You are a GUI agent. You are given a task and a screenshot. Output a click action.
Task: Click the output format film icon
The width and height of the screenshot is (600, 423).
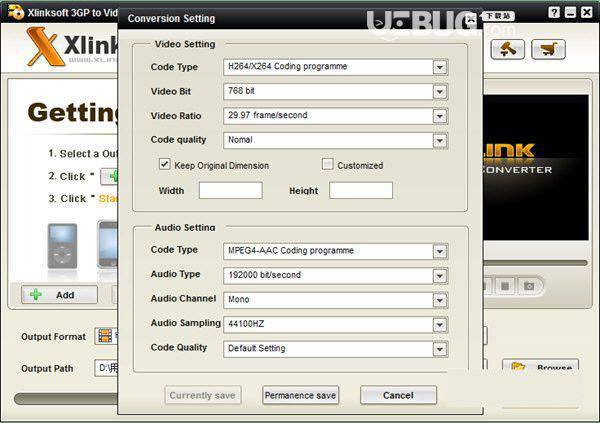click(x=105, y=336)
